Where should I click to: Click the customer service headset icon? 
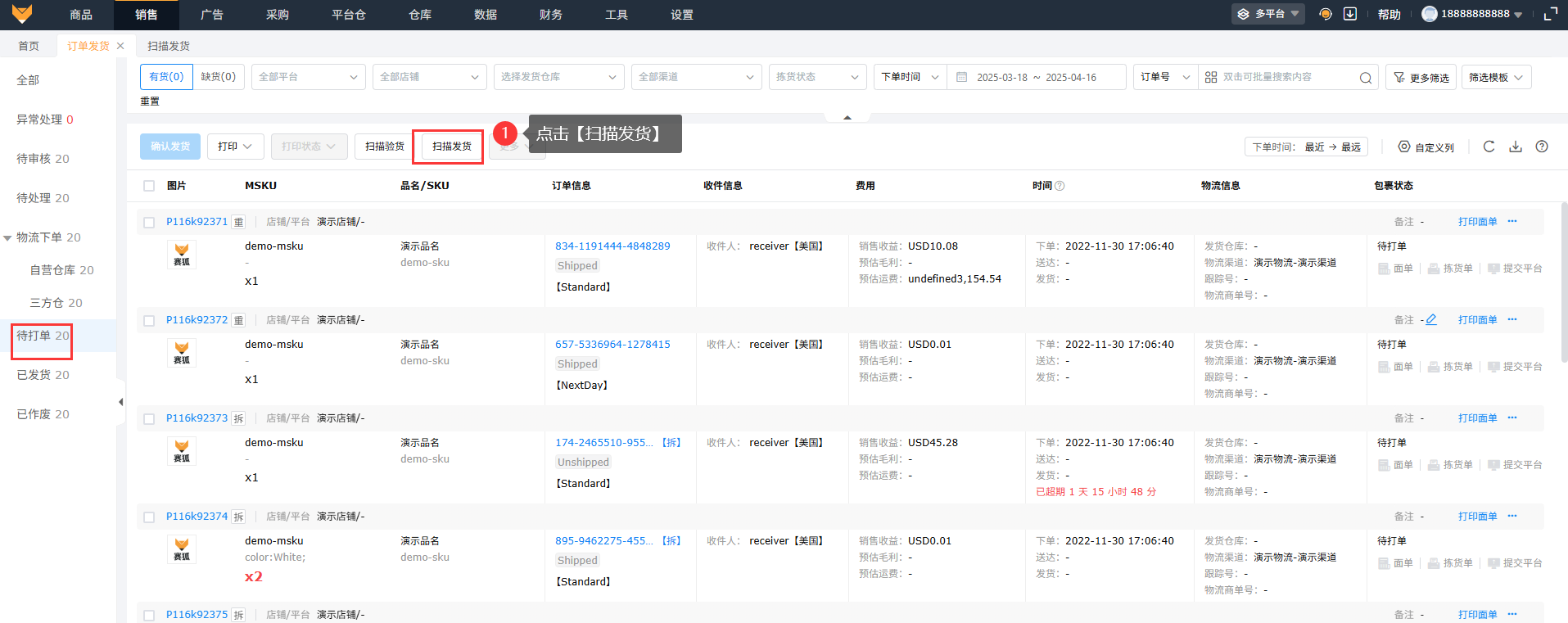[x=1326, y=14]
